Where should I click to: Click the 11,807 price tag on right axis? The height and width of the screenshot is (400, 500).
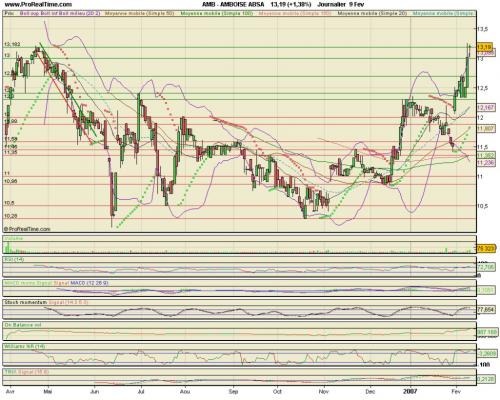click(x=486, y=129)
